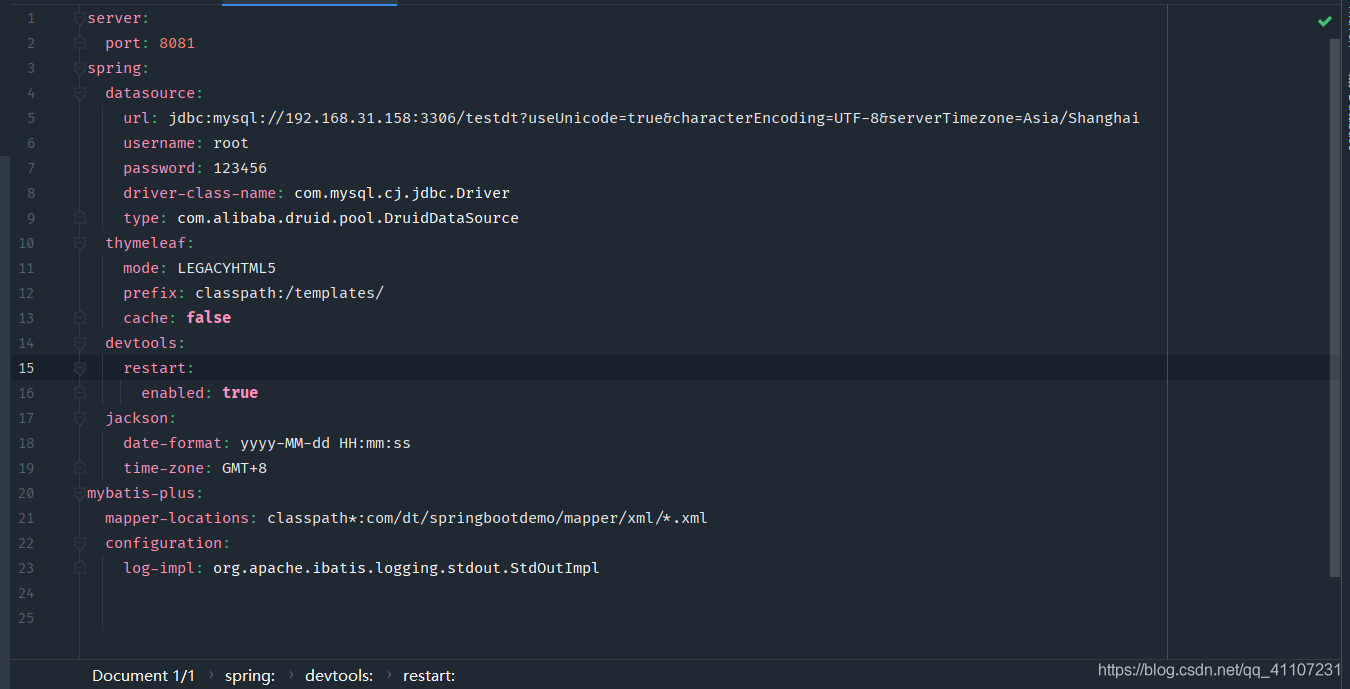Screen dimensions: 1350x689
Task: Fold the restart block on line 15
Action: pyautogui.click(x=79, y=368)
